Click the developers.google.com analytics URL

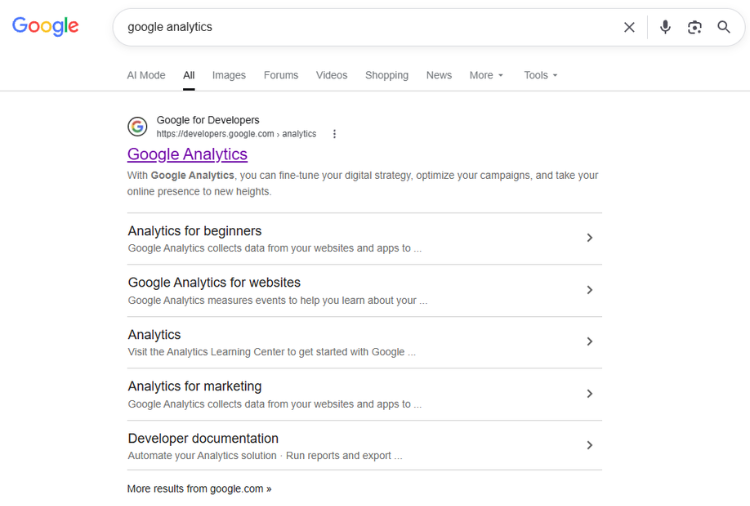pyautogui.click(x=236, y=134)
